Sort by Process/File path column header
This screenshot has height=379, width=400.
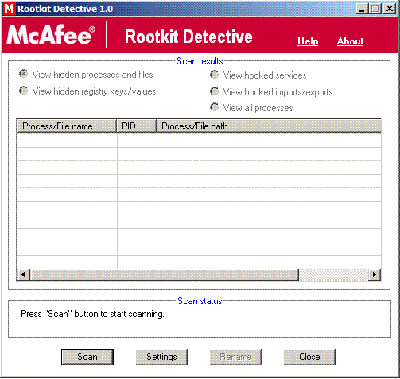click(x=269, y=126)
